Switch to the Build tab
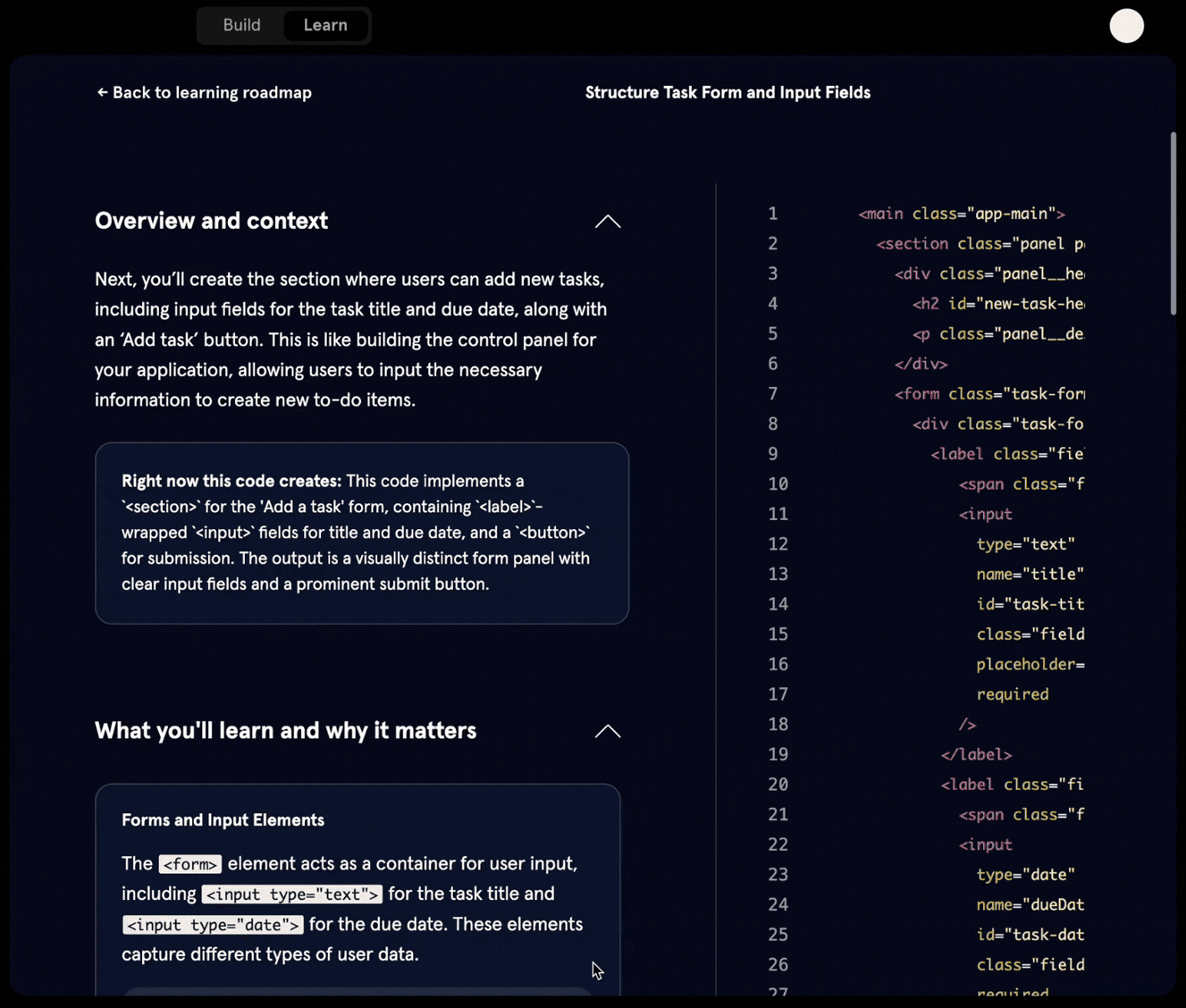Screen dimensions: 1186x1008 point(241,25)
